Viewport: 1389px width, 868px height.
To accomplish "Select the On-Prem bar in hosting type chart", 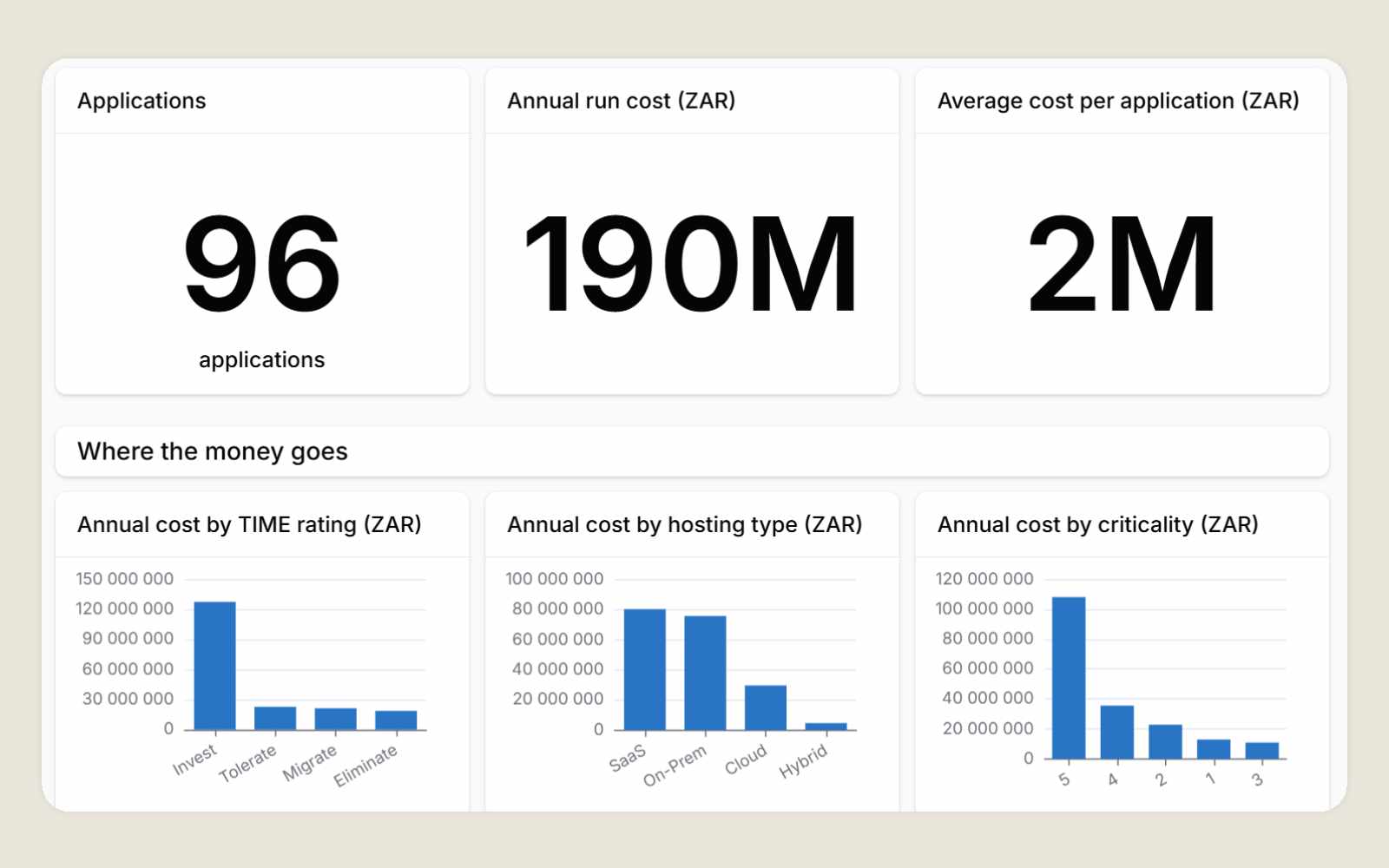I will pos(705,673).
